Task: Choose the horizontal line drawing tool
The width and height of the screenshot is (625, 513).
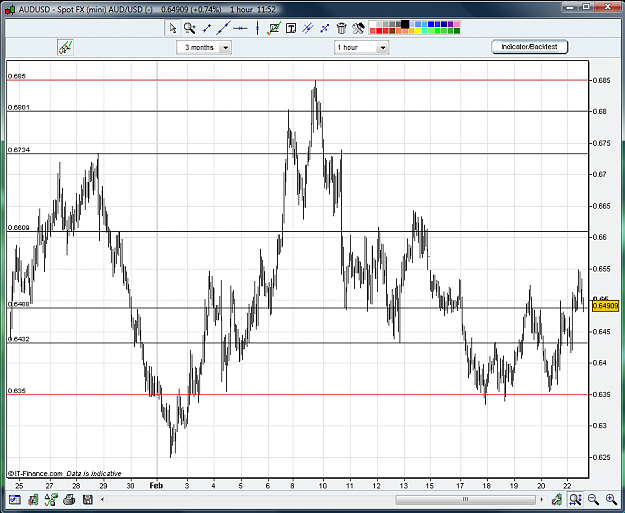Action: click(x=240, y=28)
